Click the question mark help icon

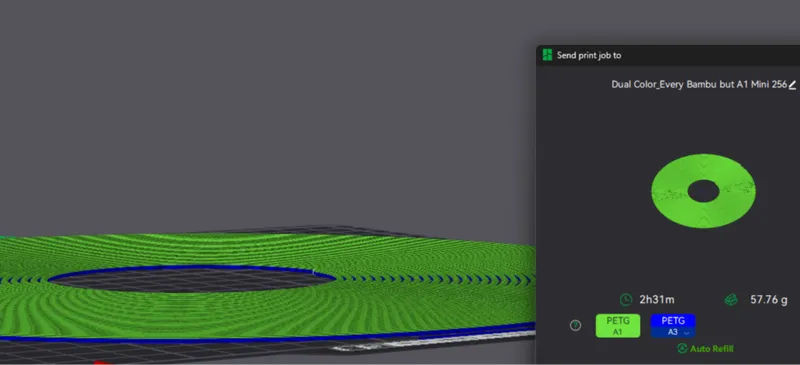(575, 326)
